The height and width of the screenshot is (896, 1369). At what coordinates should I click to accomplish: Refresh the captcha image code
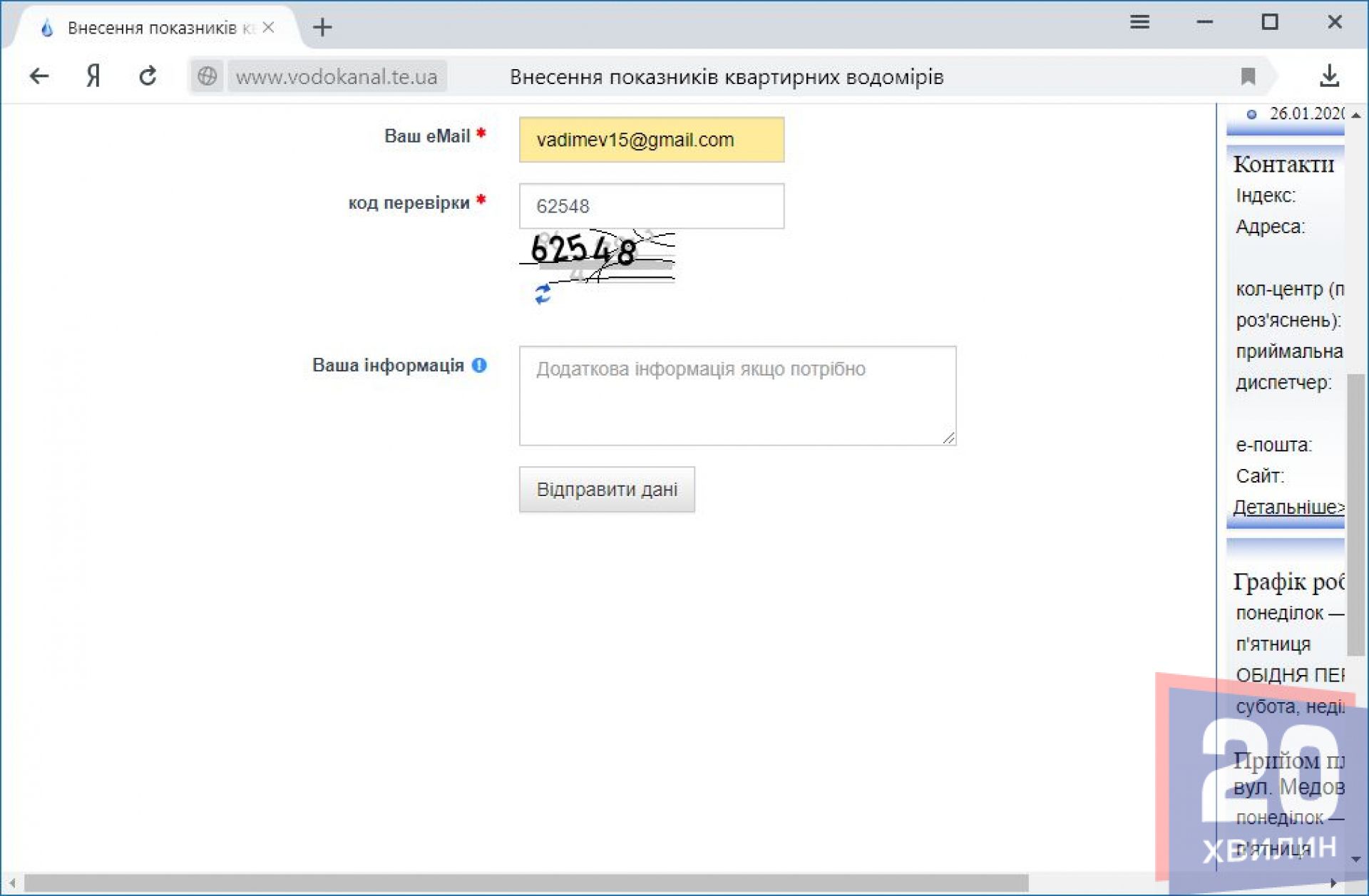click(543, 294)
